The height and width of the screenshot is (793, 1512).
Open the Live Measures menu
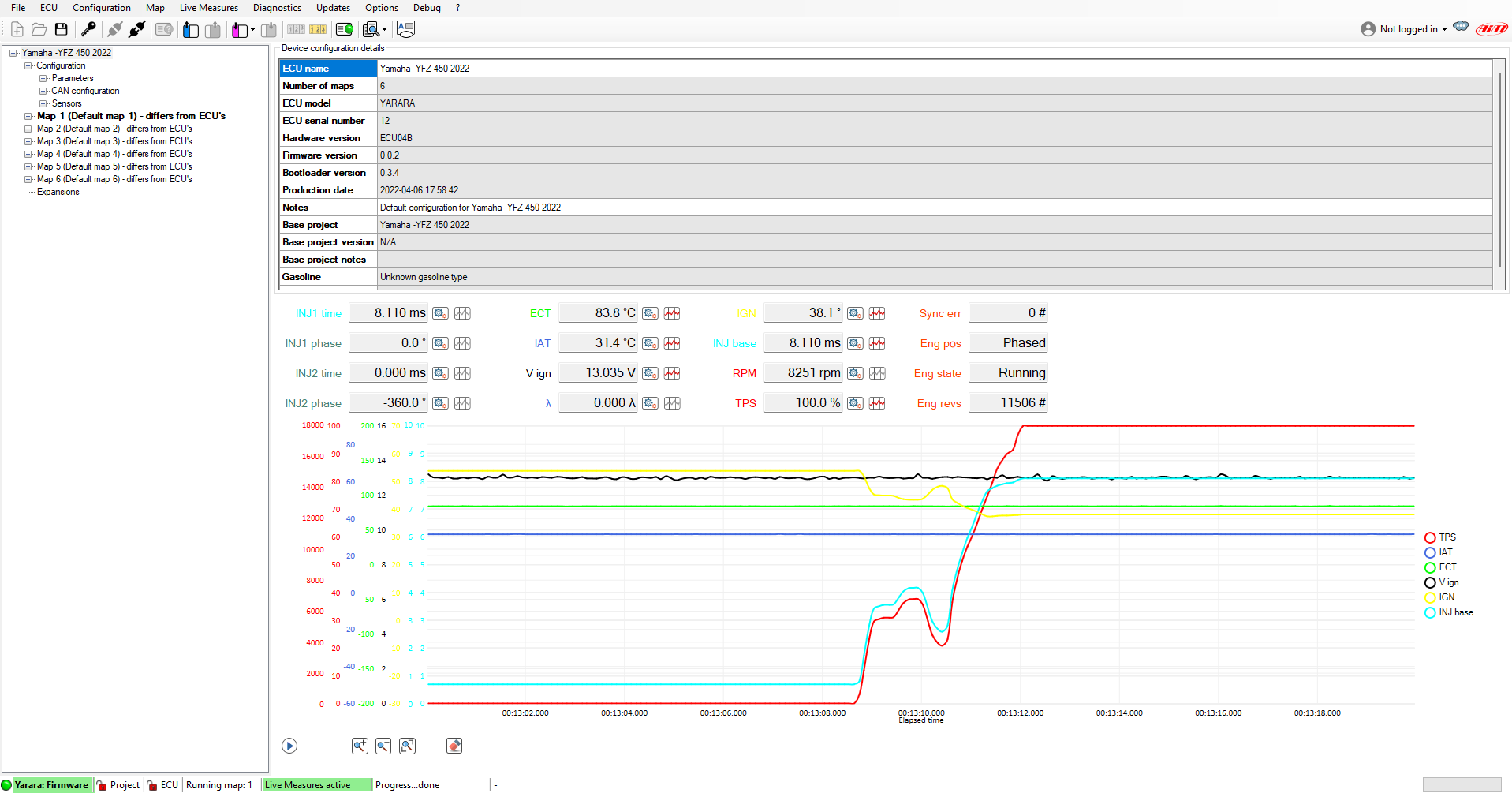click(x=209, y=8)
